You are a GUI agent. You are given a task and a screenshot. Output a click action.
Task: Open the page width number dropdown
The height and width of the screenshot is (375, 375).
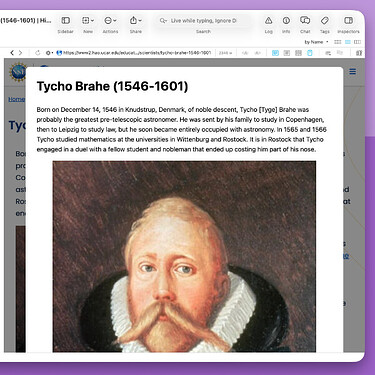pyautogui.click(x=225, y=53)
